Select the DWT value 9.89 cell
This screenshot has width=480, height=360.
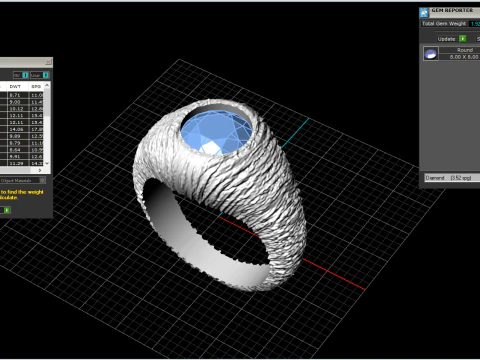coord(18,136)
